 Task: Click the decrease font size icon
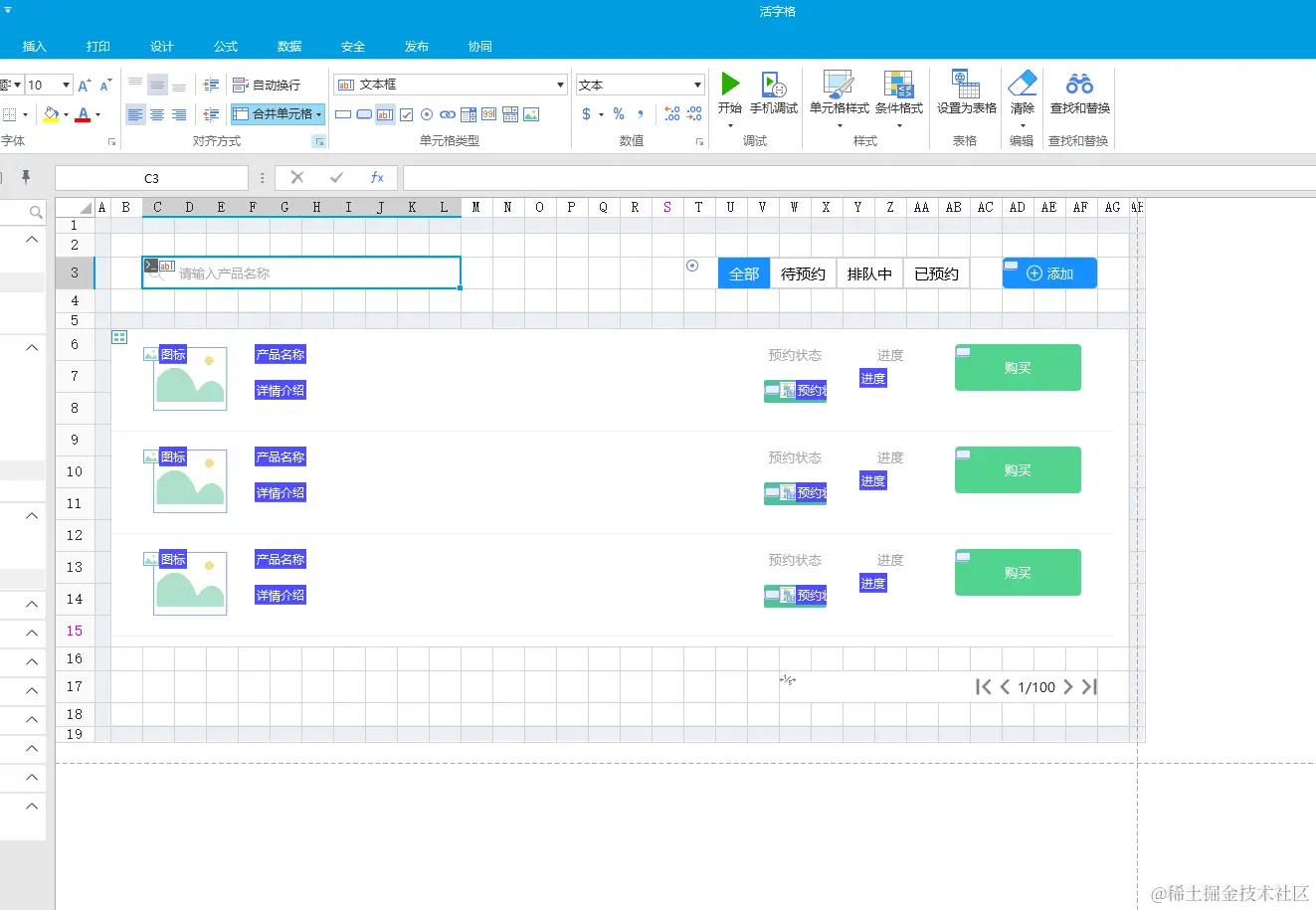[105, 86]
